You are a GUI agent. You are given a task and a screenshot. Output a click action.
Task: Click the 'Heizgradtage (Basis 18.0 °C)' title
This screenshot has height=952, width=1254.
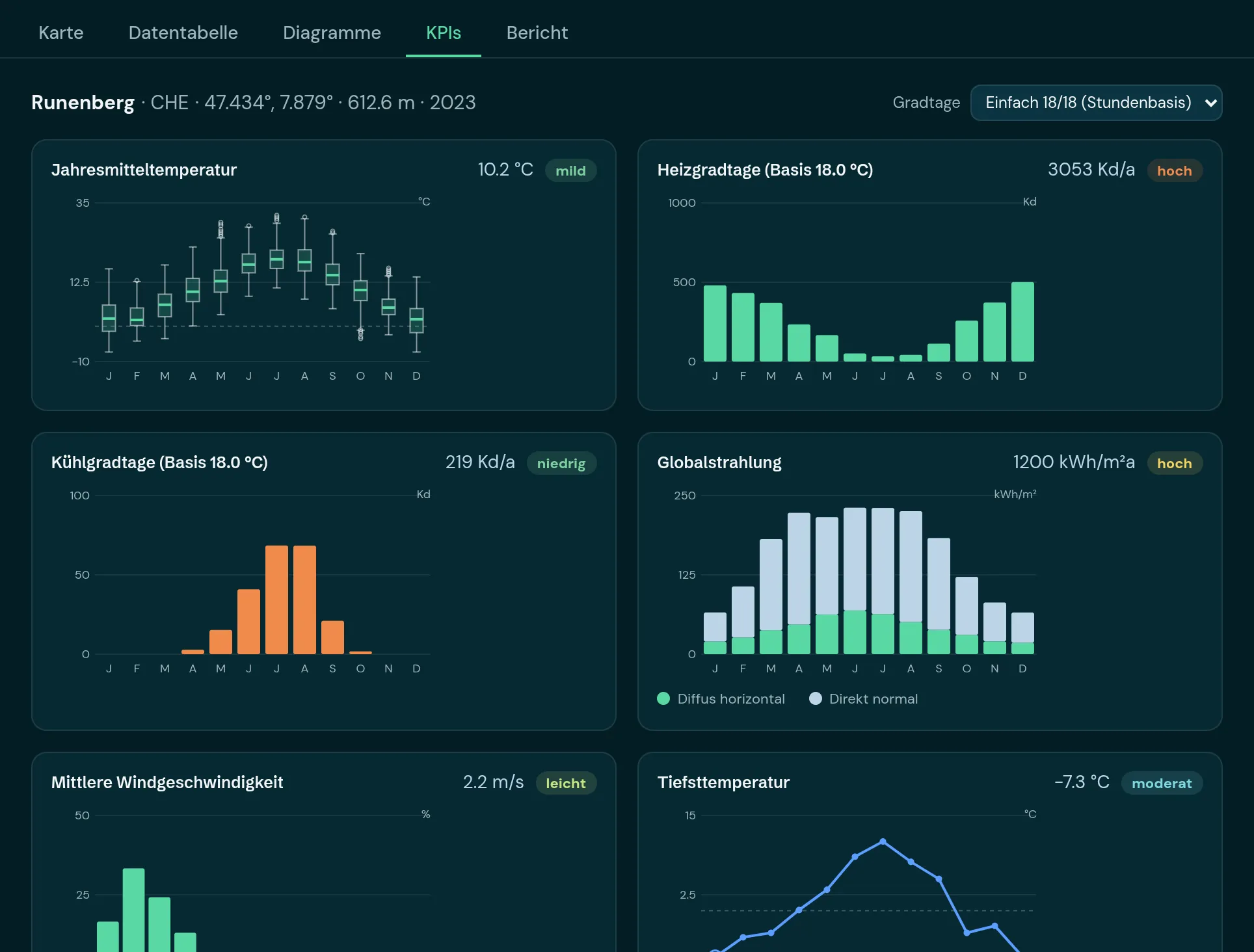pos(765,170)
